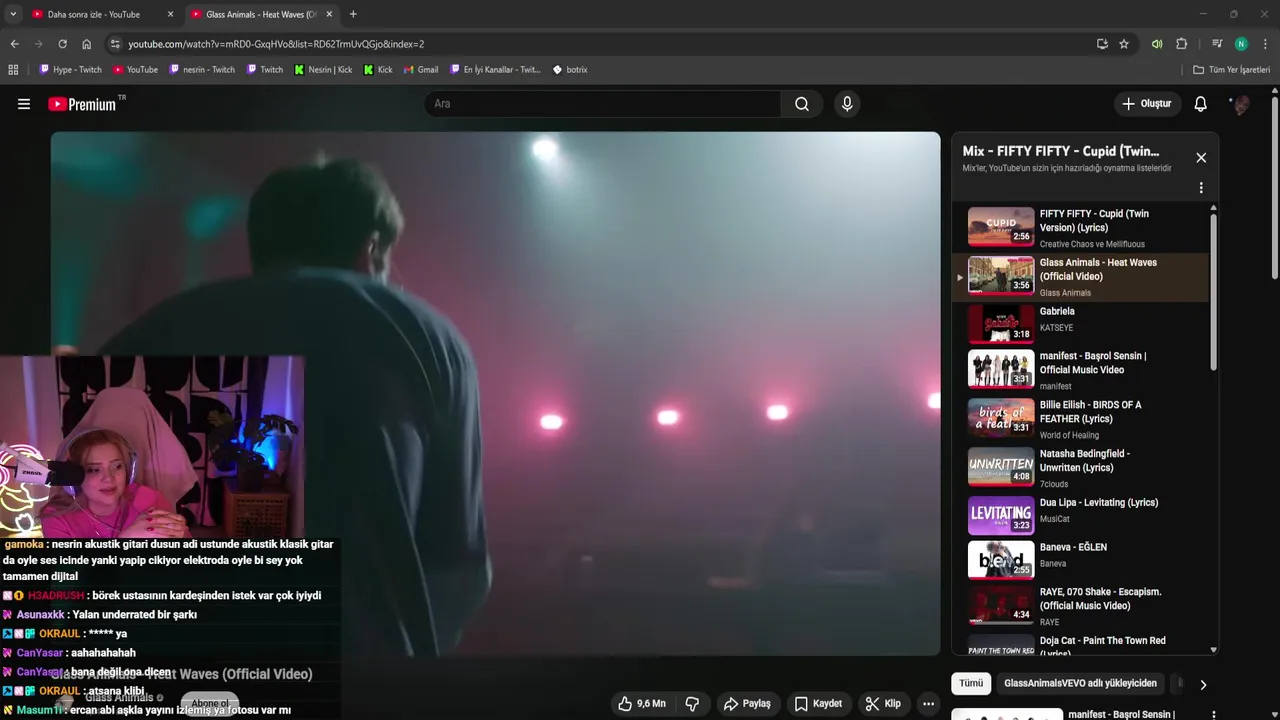The height and width of the screenshot is (720, 1280).
Task: Click the Oluştur create button
Action: (1146, 104)
